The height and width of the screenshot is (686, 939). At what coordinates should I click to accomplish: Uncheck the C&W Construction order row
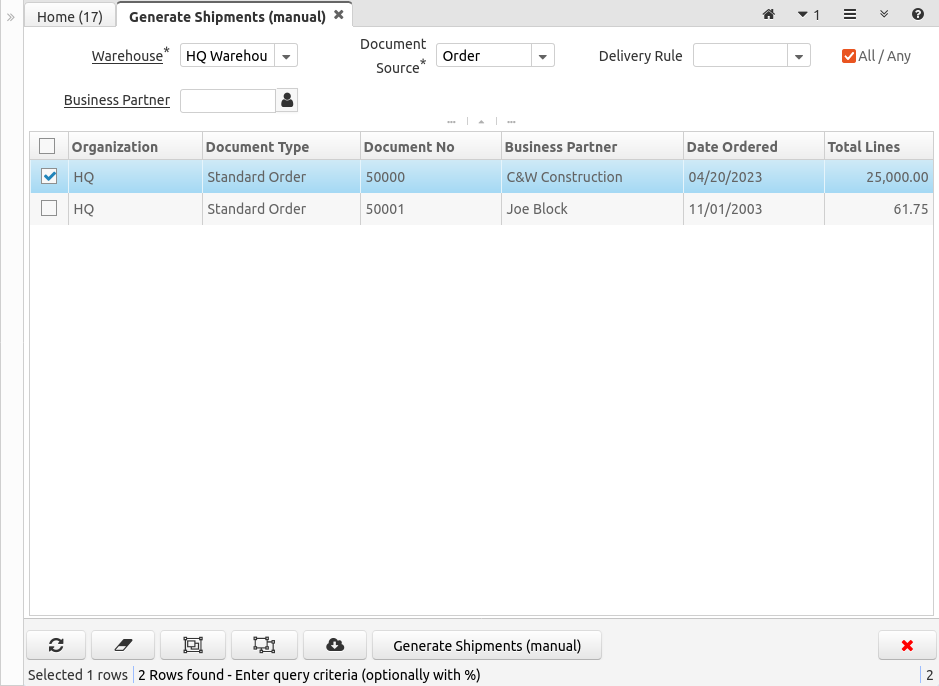click(x=48, y=177)
